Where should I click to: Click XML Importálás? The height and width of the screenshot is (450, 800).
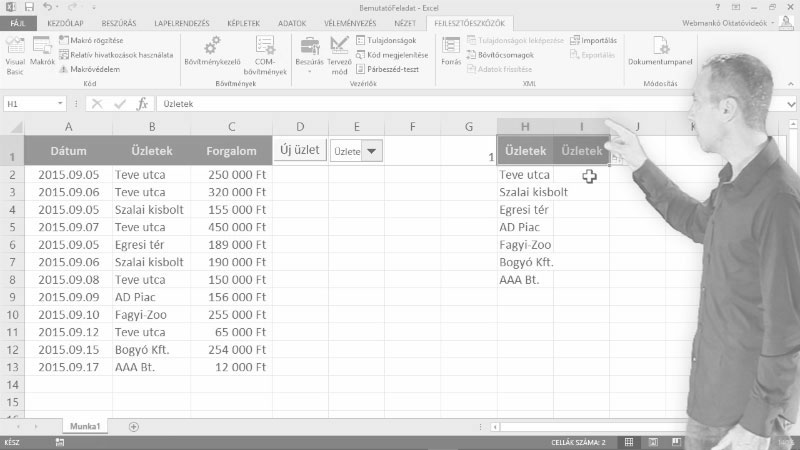coord(593,40)
